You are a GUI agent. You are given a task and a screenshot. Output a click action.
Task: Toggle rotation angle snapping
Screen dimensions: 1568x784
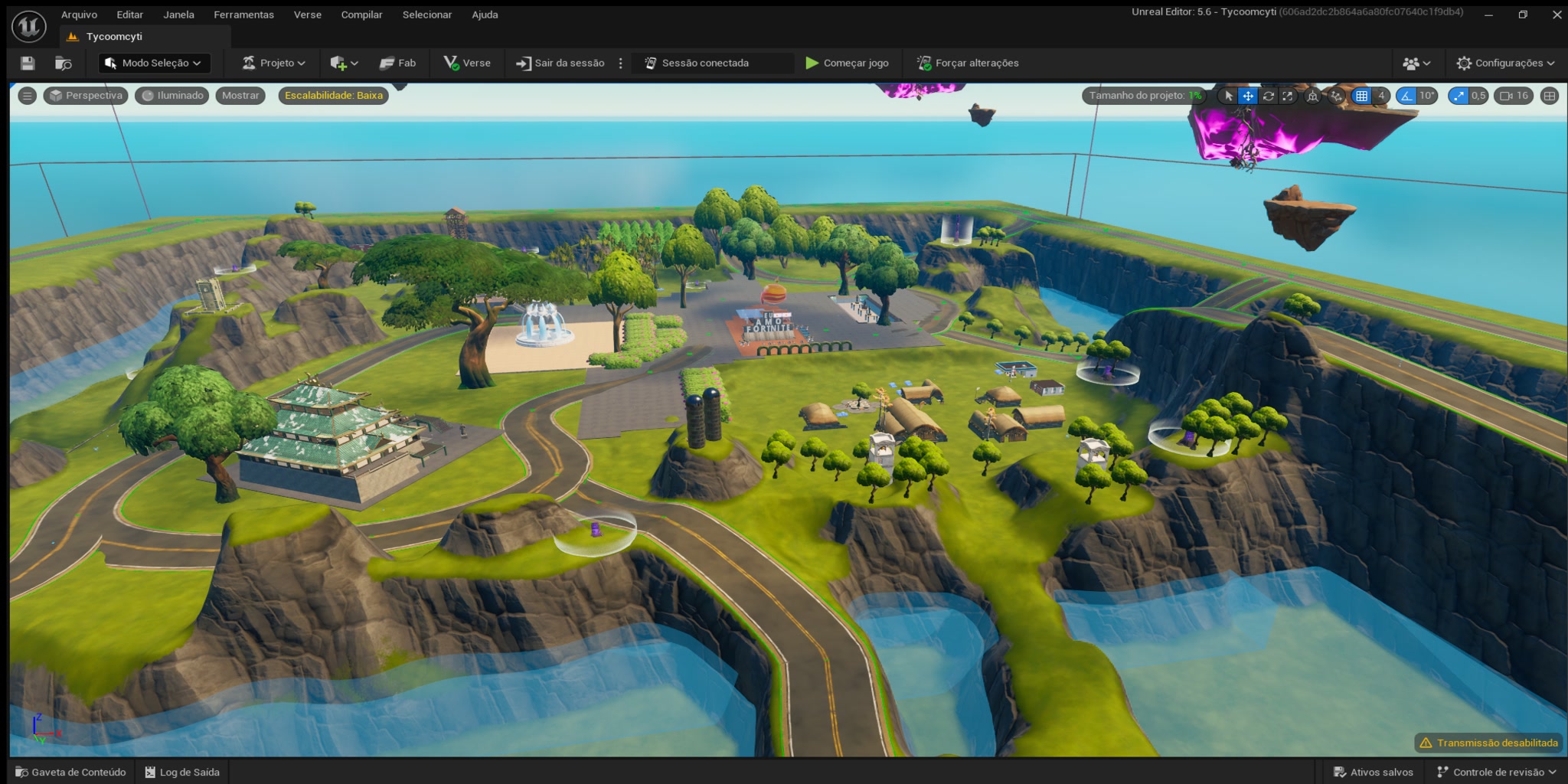1406,96
